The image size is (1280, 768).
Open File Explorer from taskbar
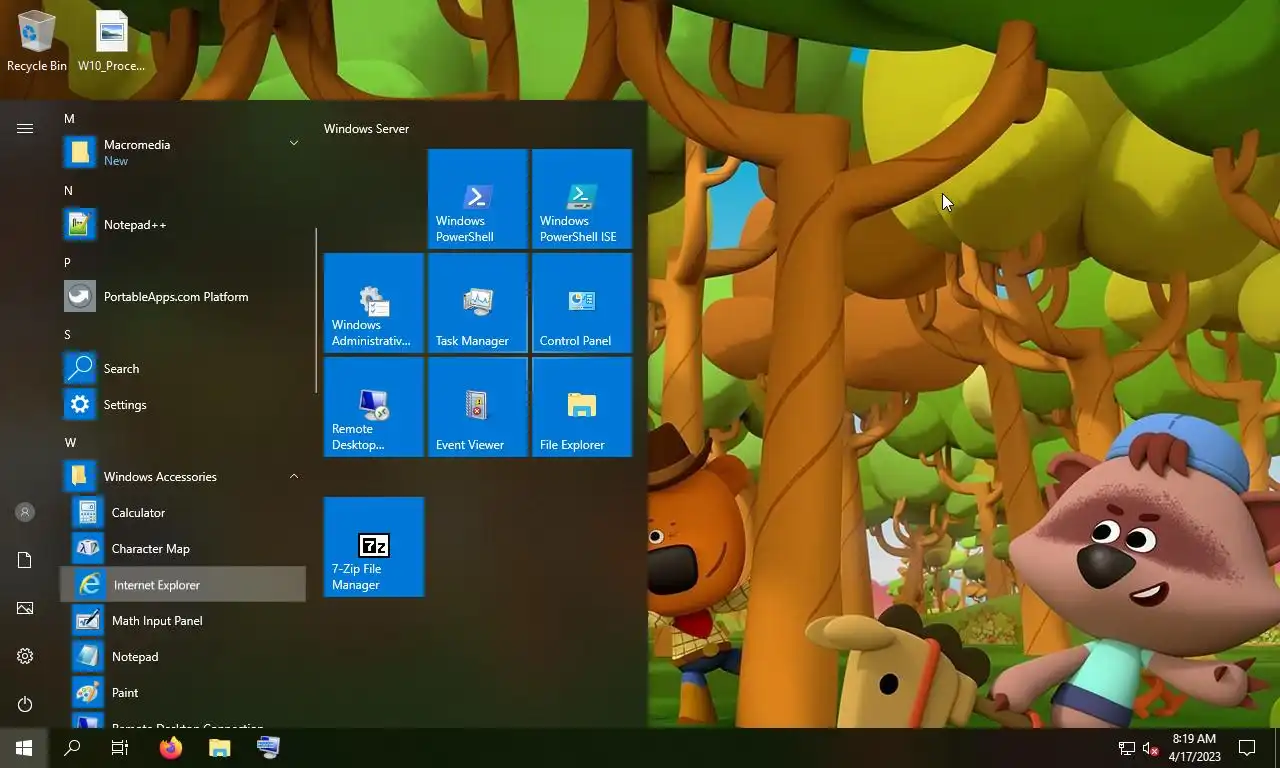[x=219, y=748]
